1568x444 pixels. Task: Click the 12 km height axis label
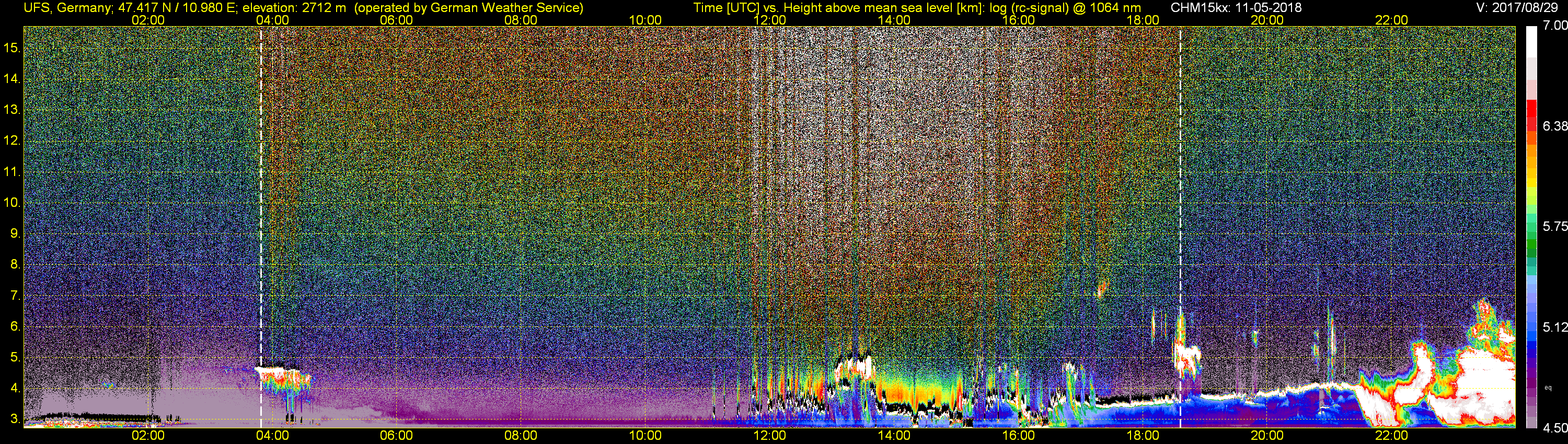pos(12,141)
